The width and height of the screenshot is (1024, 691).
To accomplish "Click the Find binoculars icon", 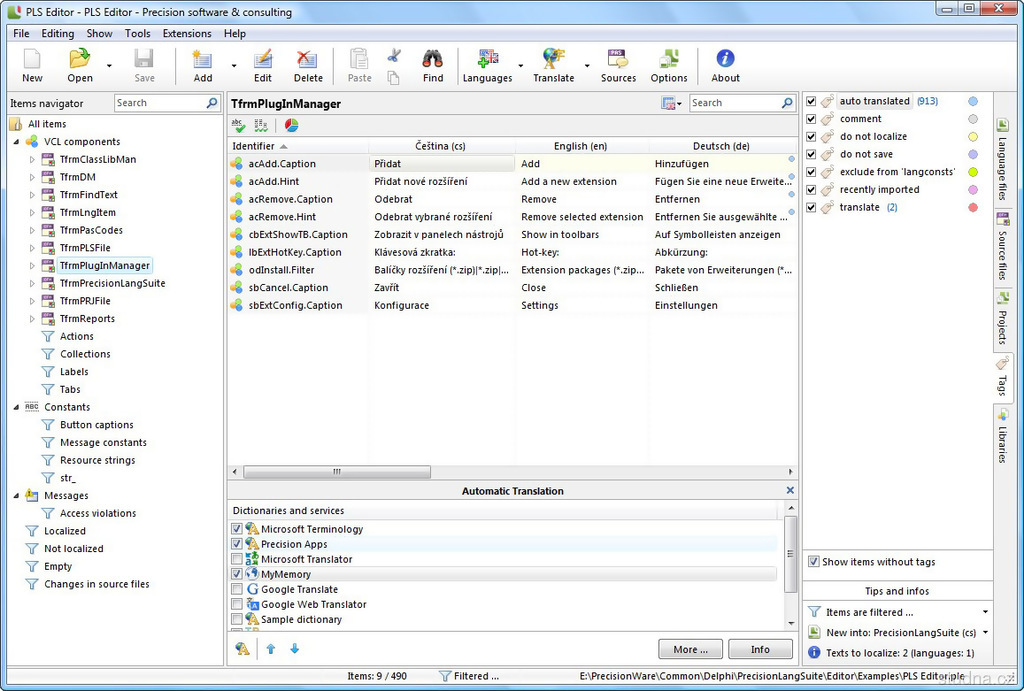I will tap(432, 61).
